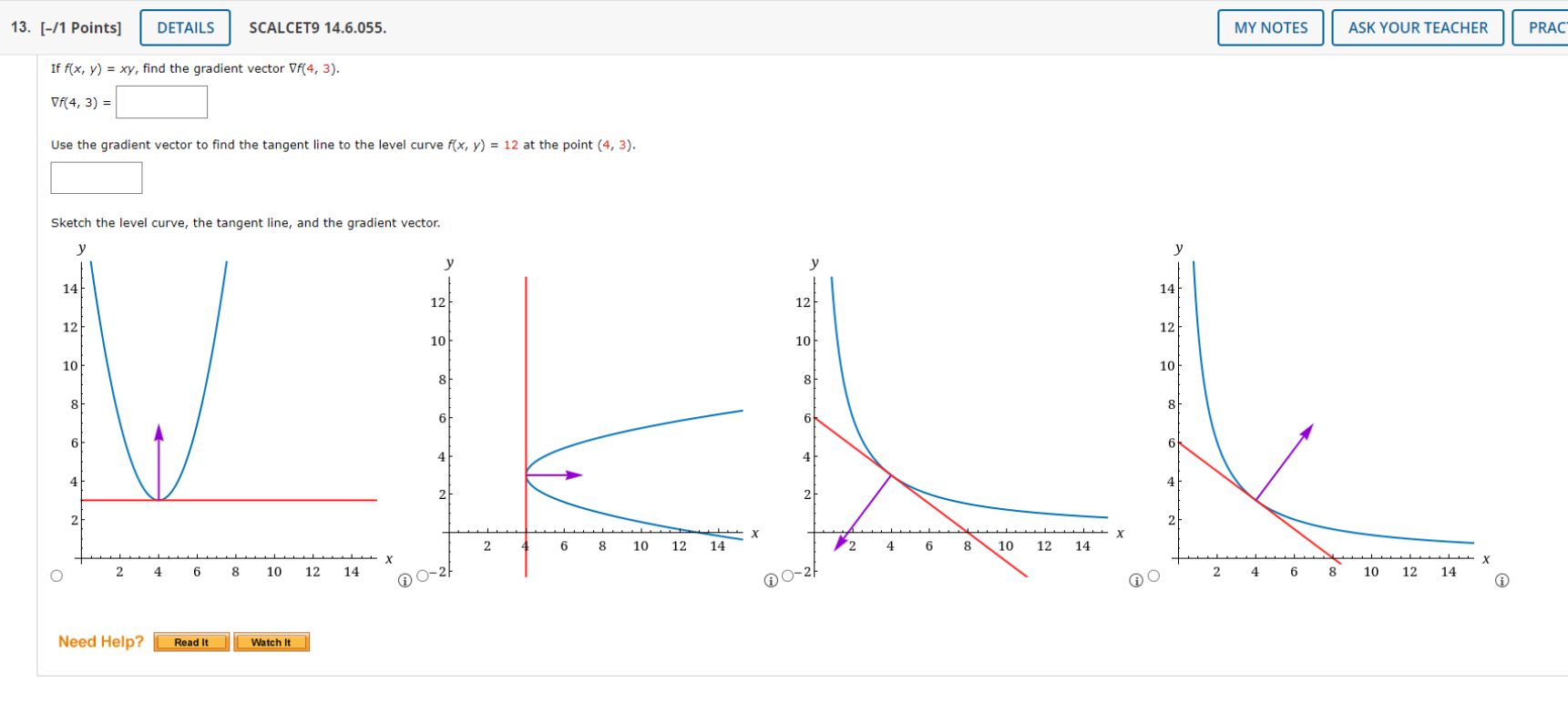This screenshot has width=1568, height=703.
Task: Click the tangent line equation answer box
Action: (96, 177)
